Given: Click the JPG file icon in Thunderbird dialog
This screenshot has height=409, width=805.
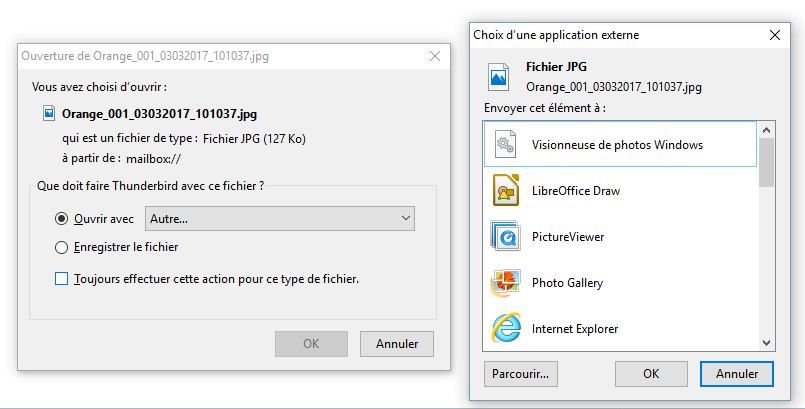Looking at the screenshot, I should tap(48, 114).
